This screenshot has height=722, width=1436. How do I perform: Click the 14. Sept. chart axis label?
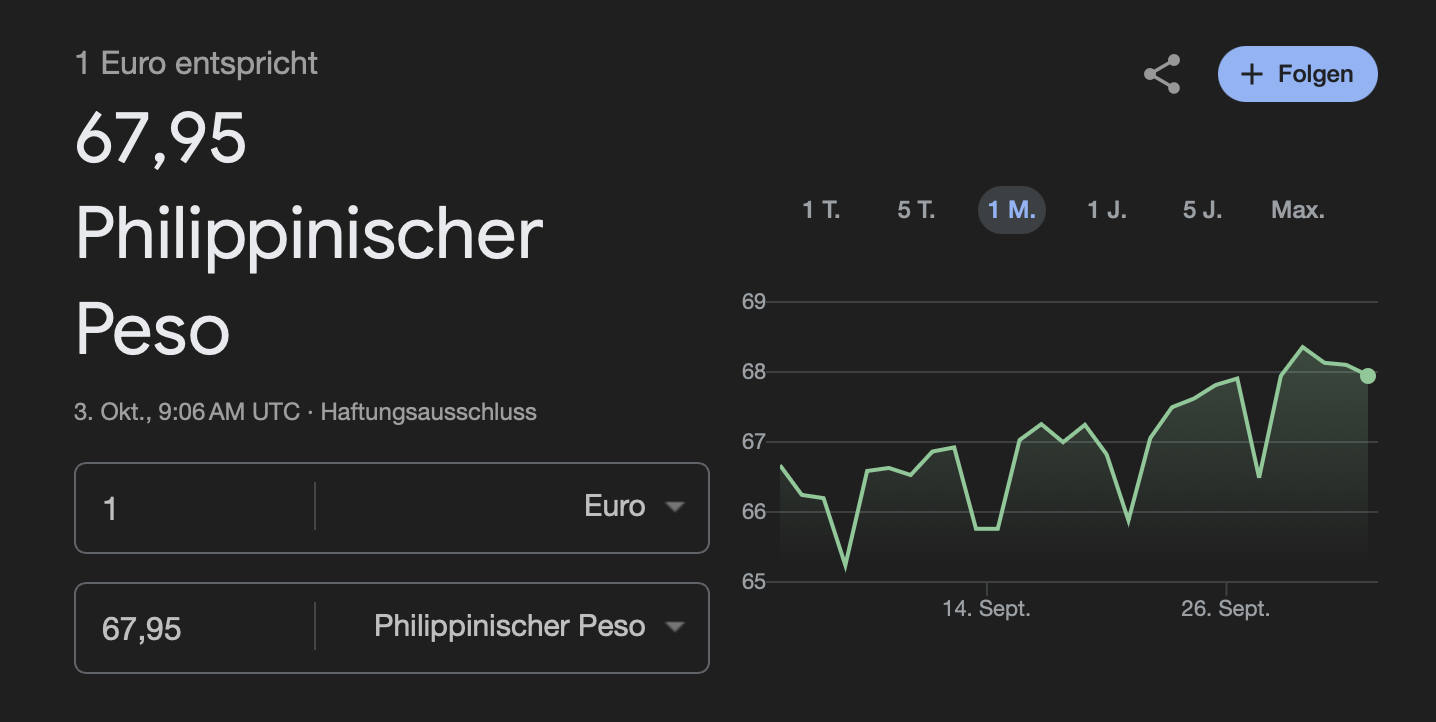coord(986,608)
